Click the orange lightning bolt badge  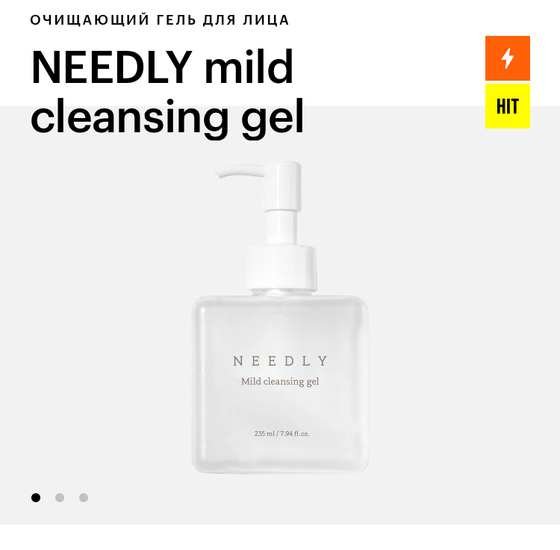click(507, 58)
